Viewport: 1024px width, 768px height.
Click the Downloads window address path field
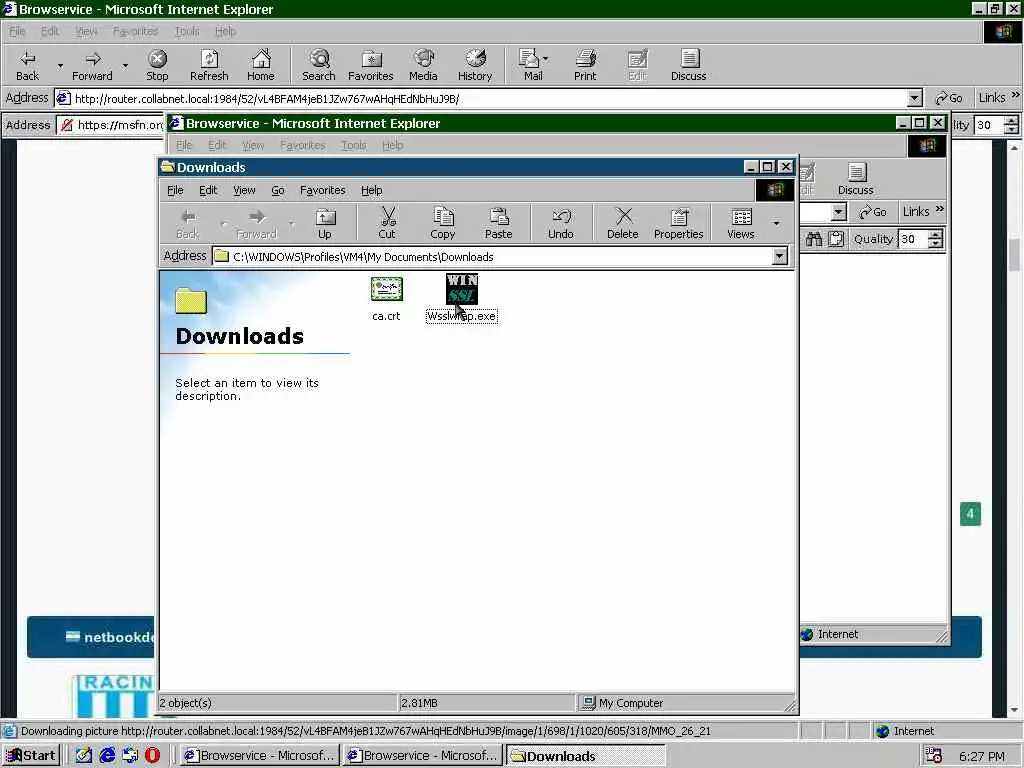click(492, 256)
